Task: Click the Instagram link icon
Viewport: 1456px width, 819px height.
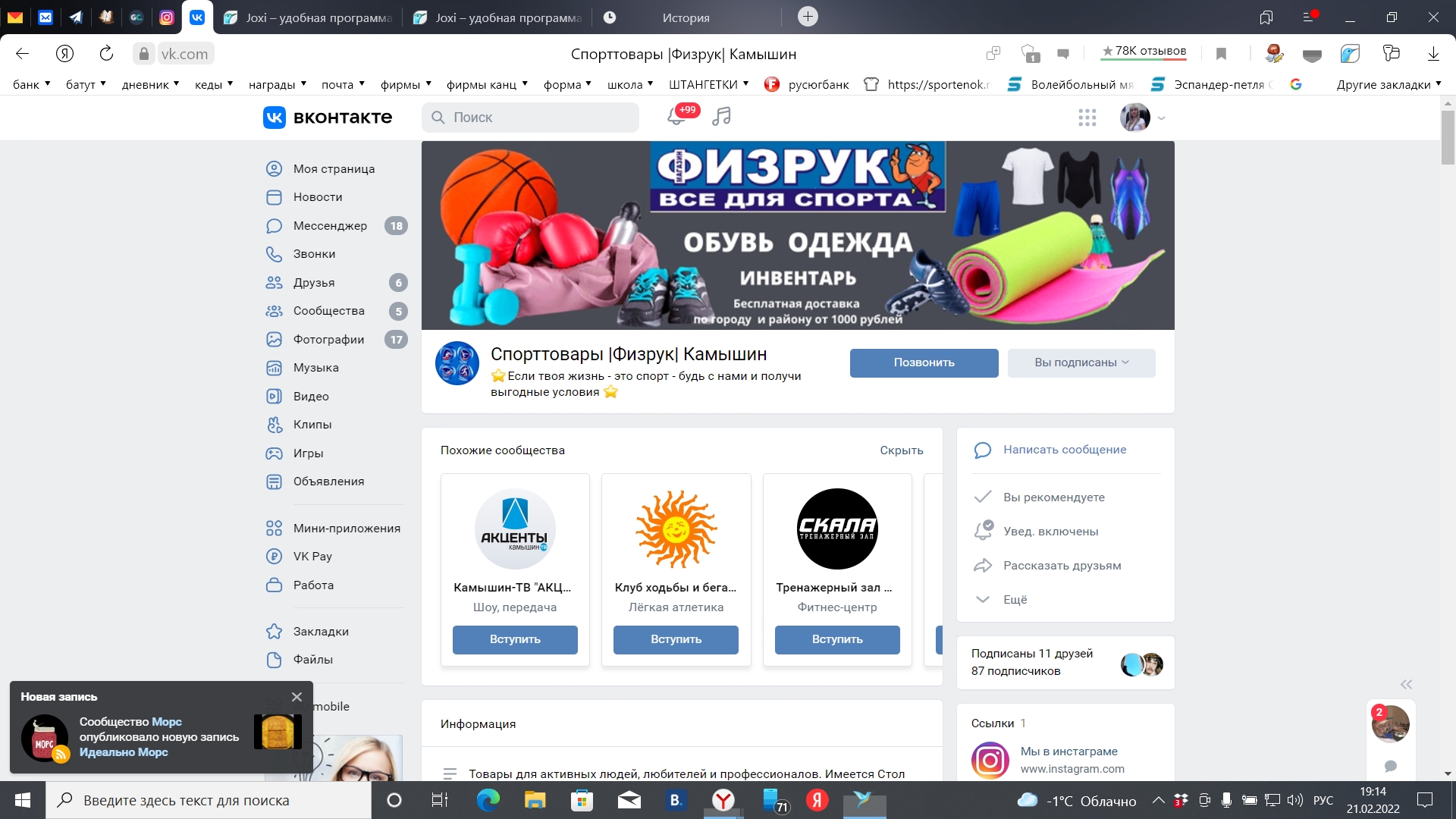Action: tap(990, 760)
